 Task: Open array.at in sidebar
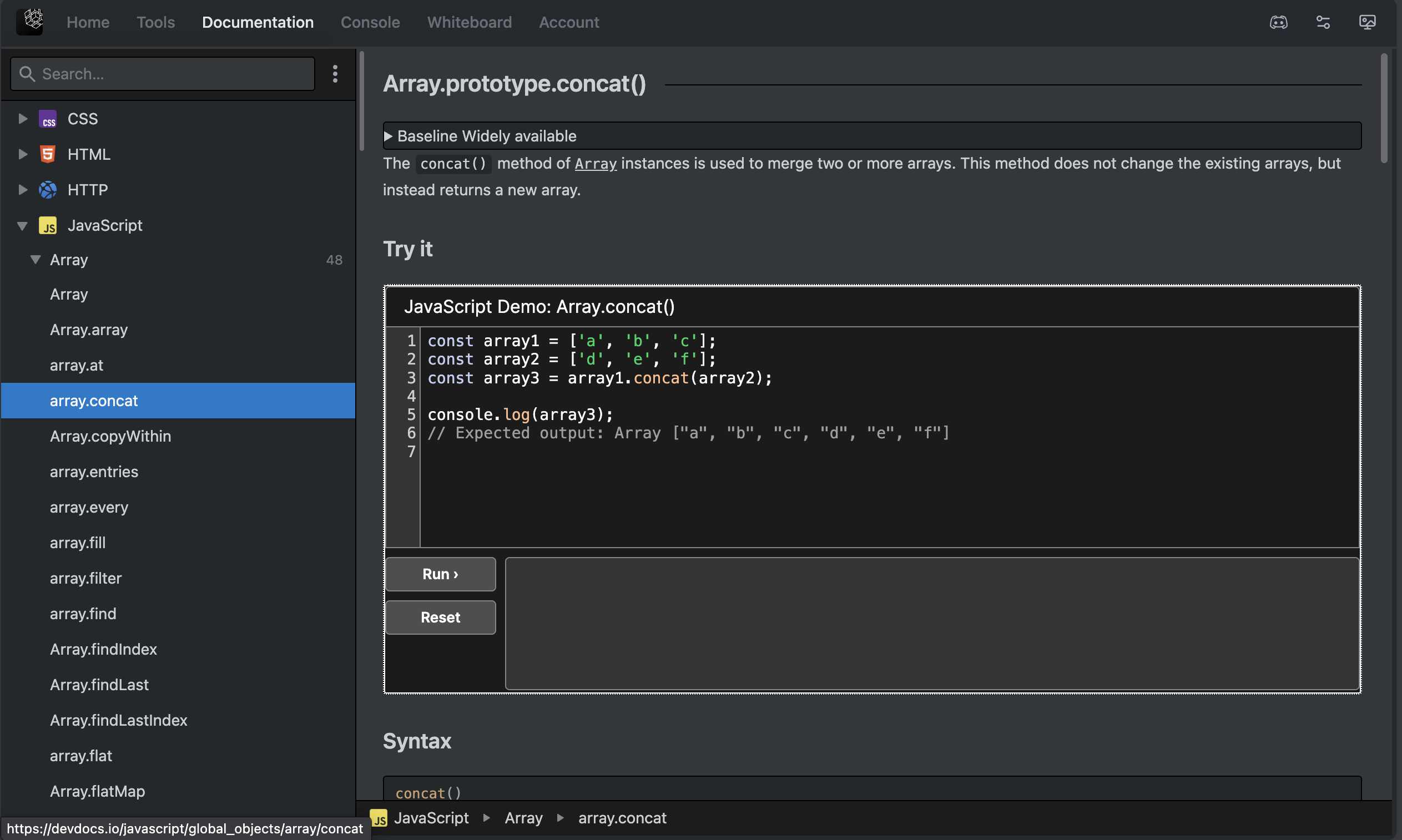click(77, 366)
